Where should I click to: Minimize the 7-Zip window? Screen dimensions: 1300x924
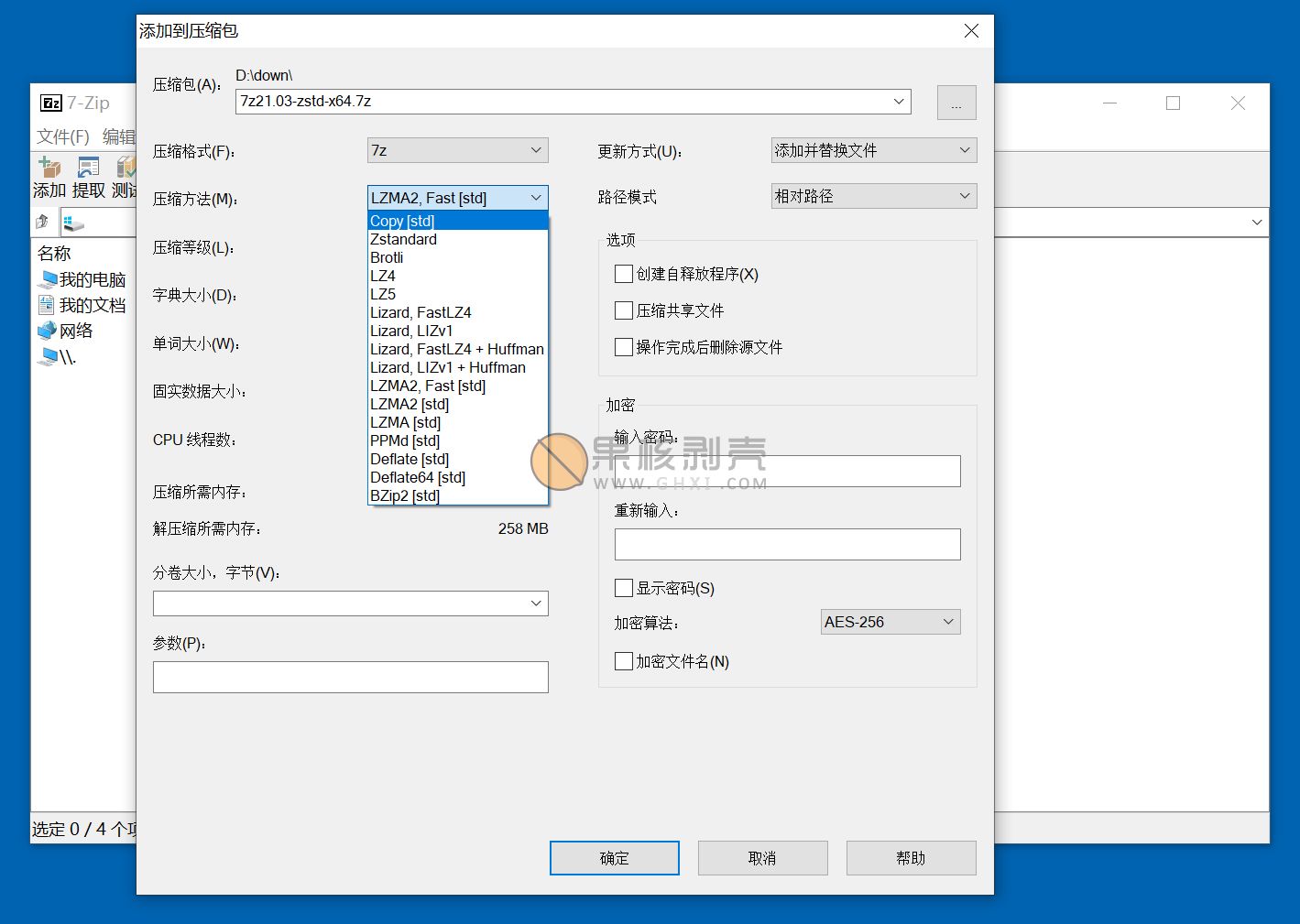(1109, 103)
